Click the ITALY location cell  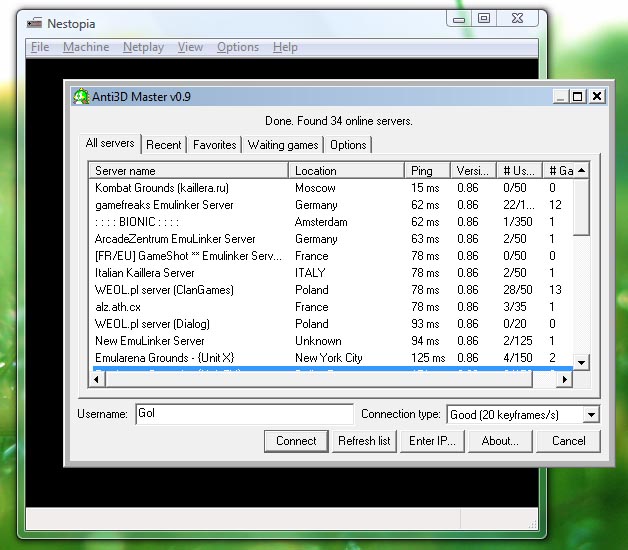(310, 273)
